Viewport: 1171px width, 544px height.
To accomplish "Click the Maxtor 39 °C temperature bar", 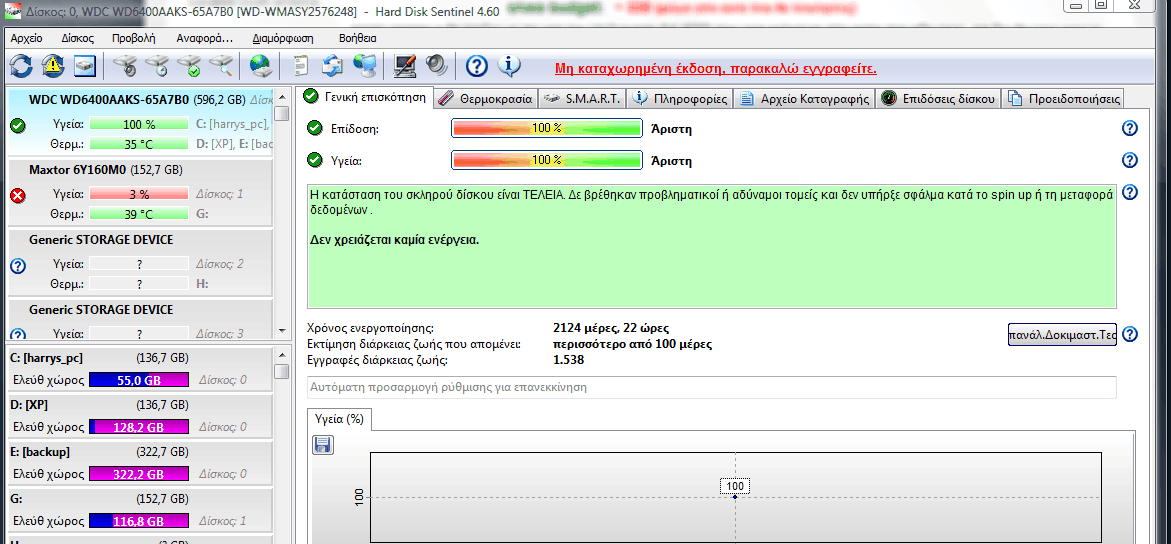I will coord(139,214).
